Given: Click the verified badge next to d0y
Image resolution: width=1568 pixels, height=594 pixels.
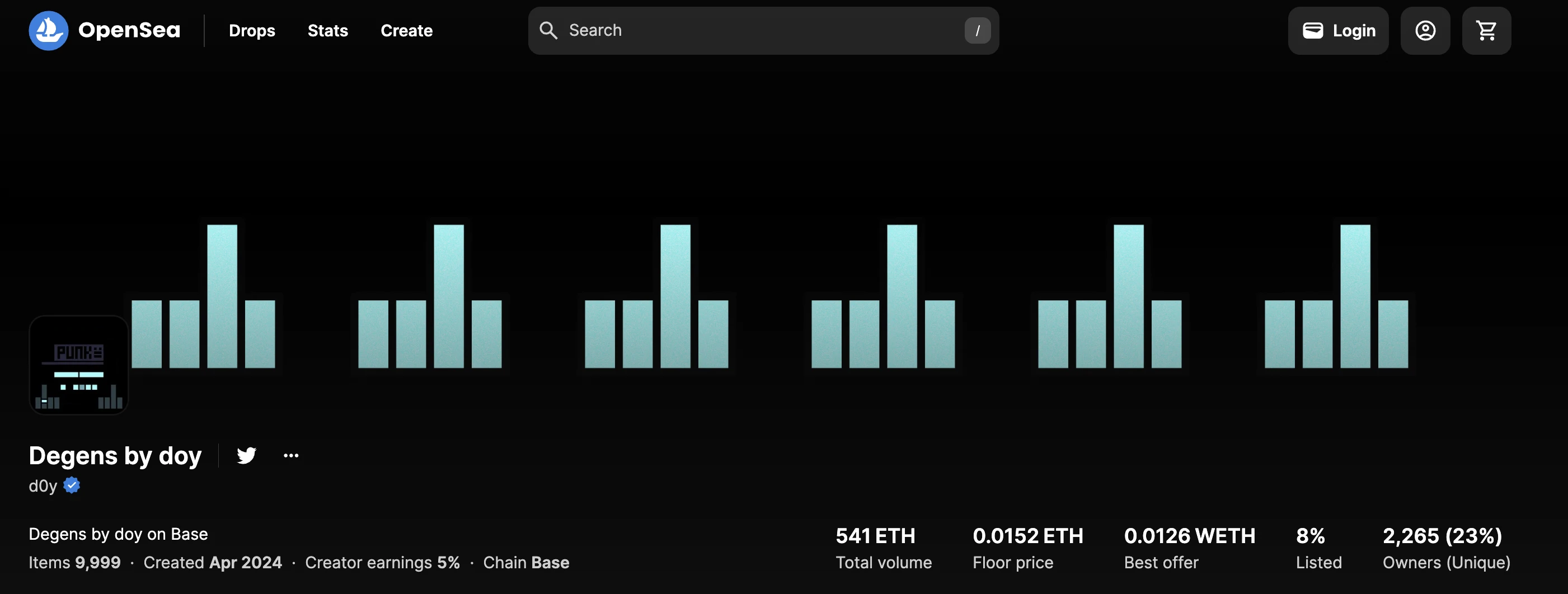Looking at the screenshot, I should pyautogui.click(x=72, y=485).
